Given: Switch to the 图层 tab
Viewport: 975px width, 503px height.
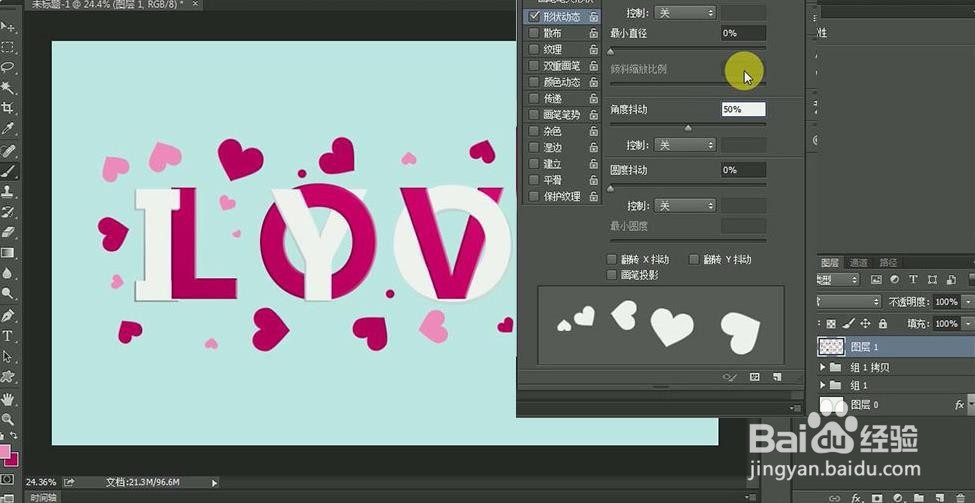Looking at the screenshot, I should click(x=829, y=263).
